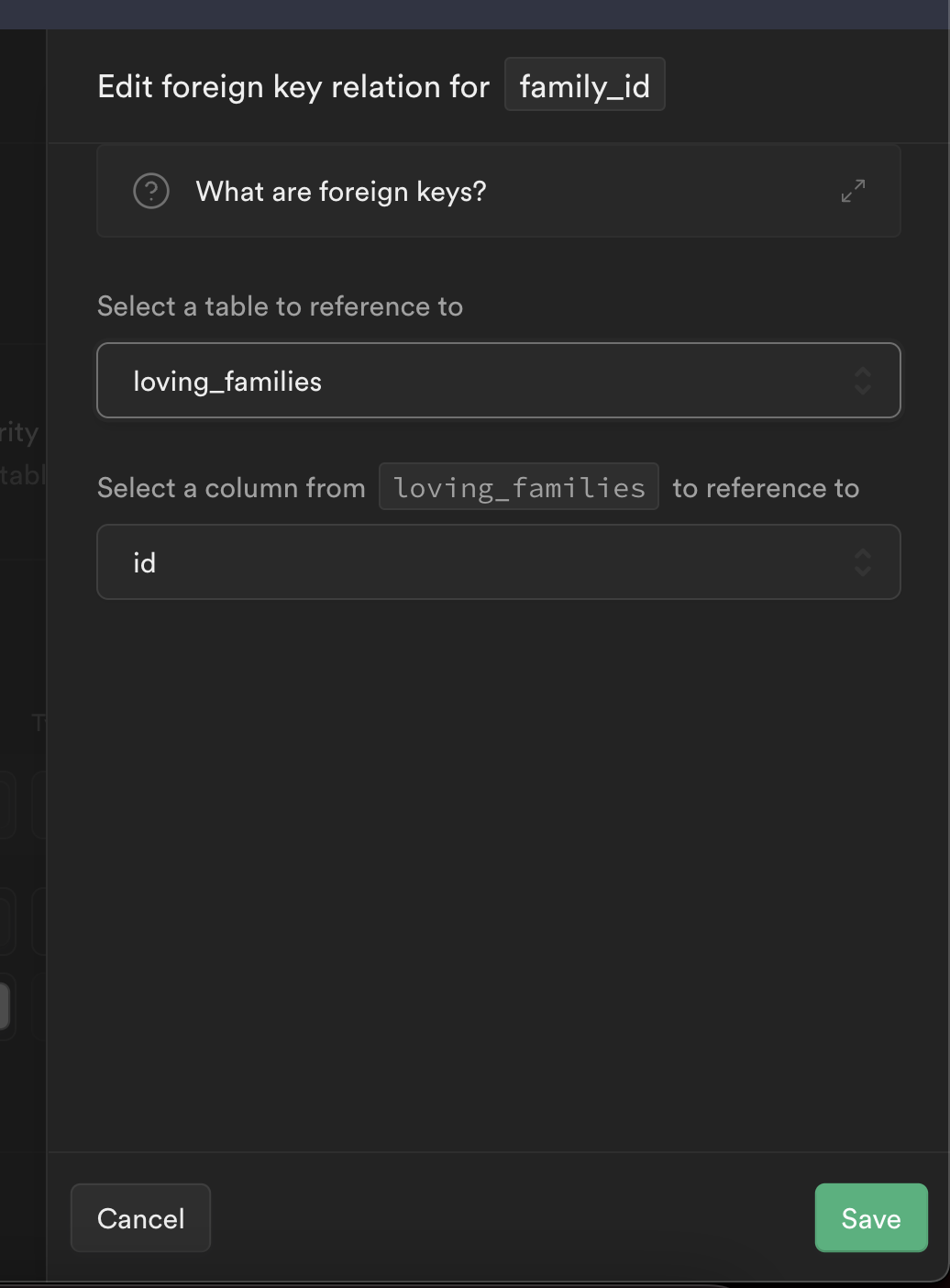Click the "Select a column" reference field
This screenshot has width=950, height=1288.
point(499,562)
